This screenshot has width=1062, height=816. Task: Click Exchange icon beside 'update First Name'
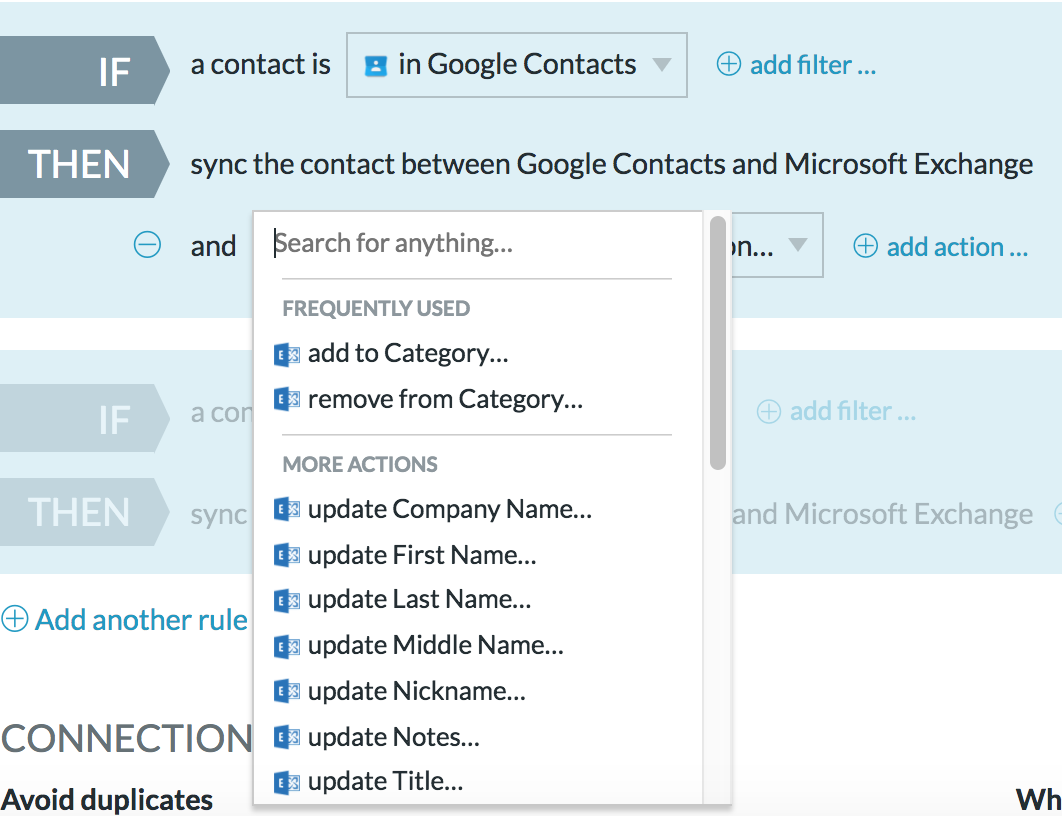coord(286,555)
